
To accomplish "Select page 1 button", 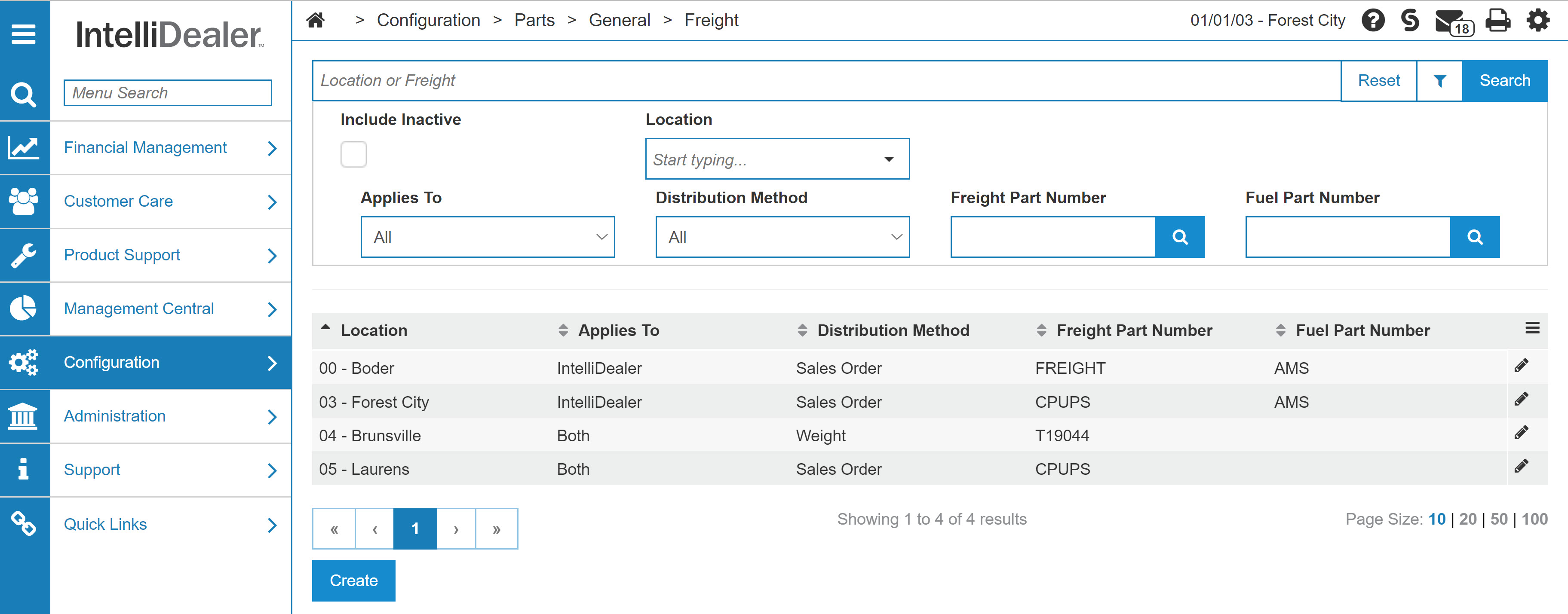I will 415,529.
